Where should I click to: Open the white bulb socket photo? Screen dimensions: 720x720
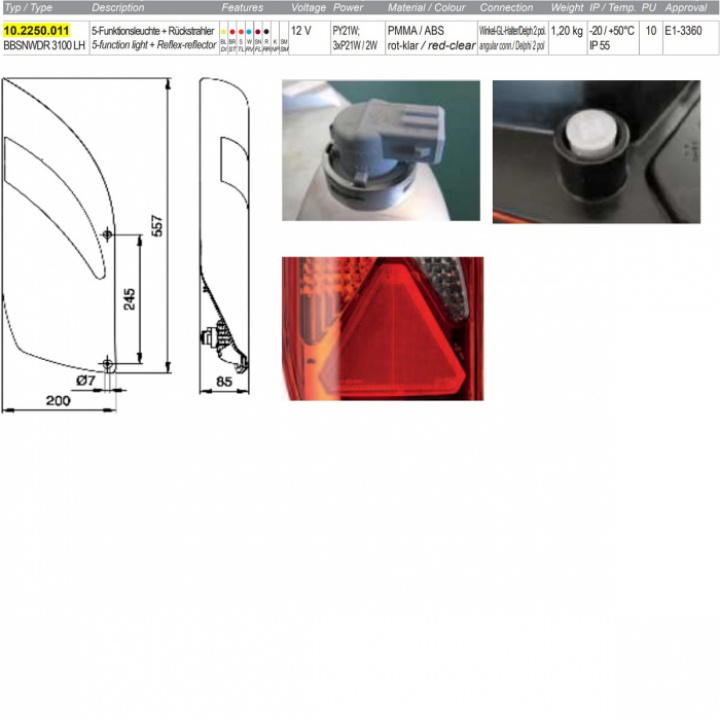(x=596, y=151)
